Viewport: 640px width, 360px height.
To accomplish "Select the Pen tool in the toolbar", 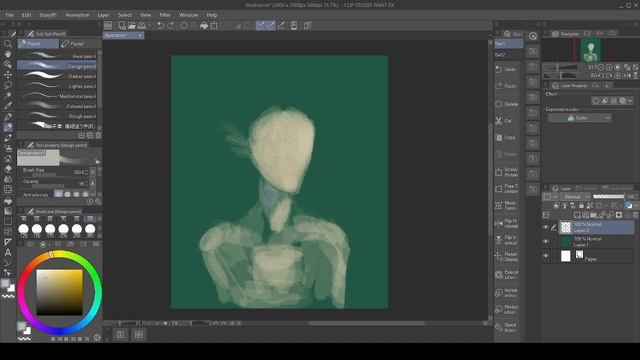I will [8, 117].
